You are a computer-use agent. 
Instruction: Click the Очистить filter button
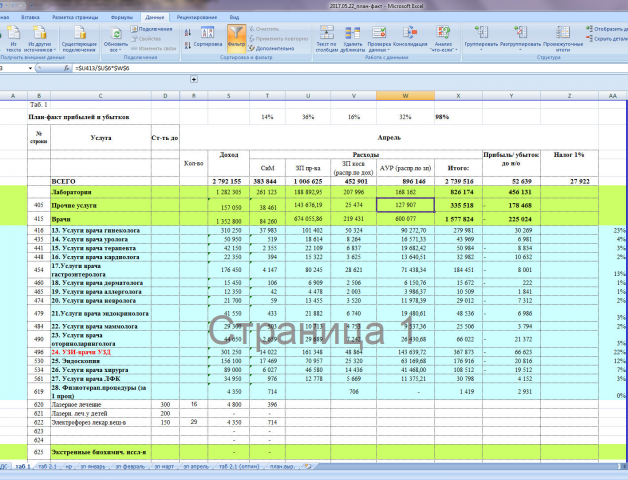click(264, 29)
